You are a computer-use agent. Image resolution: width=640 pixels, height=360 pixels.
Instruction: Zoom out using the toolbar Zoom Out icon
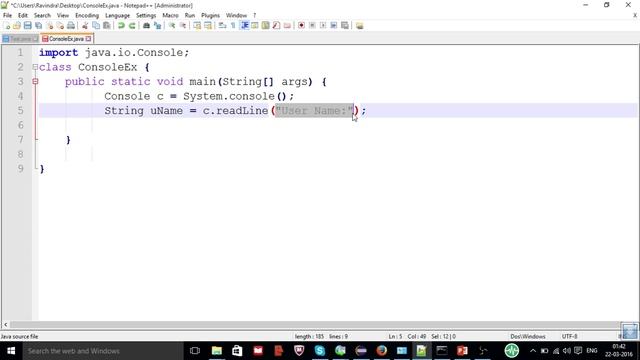click(x=183, y=26)
